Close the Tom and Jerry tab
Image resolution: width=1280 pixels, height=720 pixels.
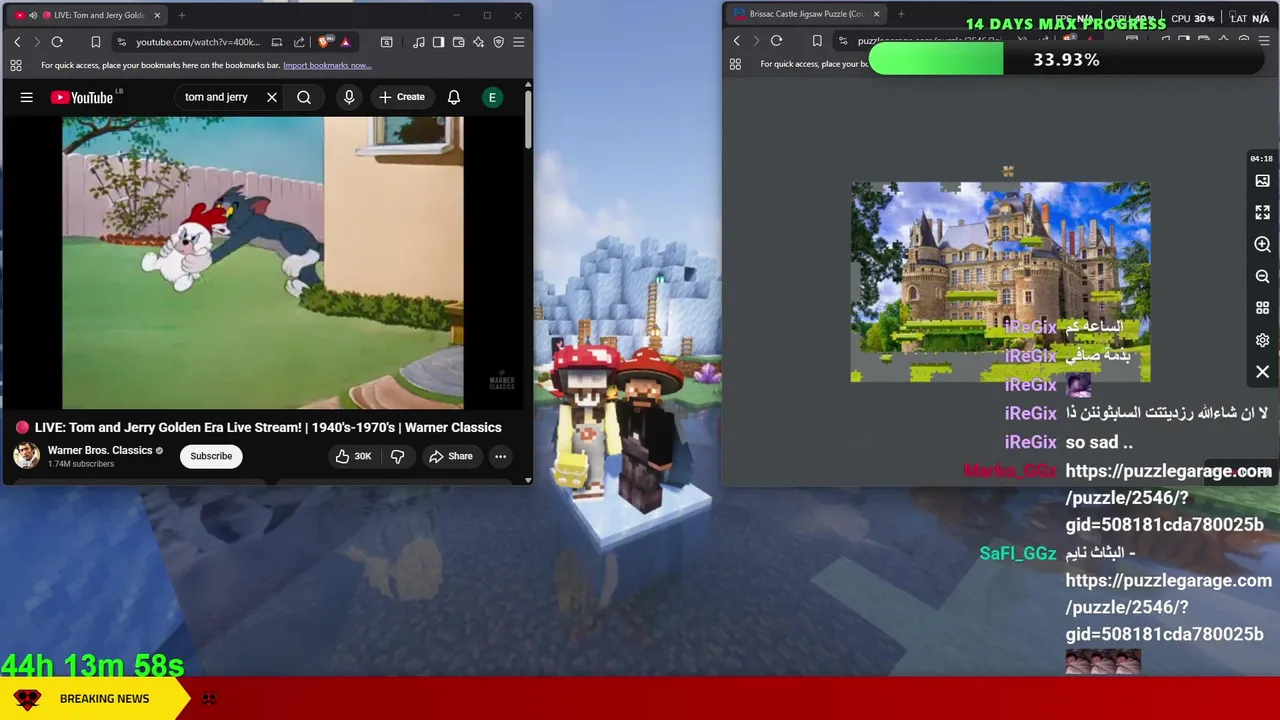(157, 15)
